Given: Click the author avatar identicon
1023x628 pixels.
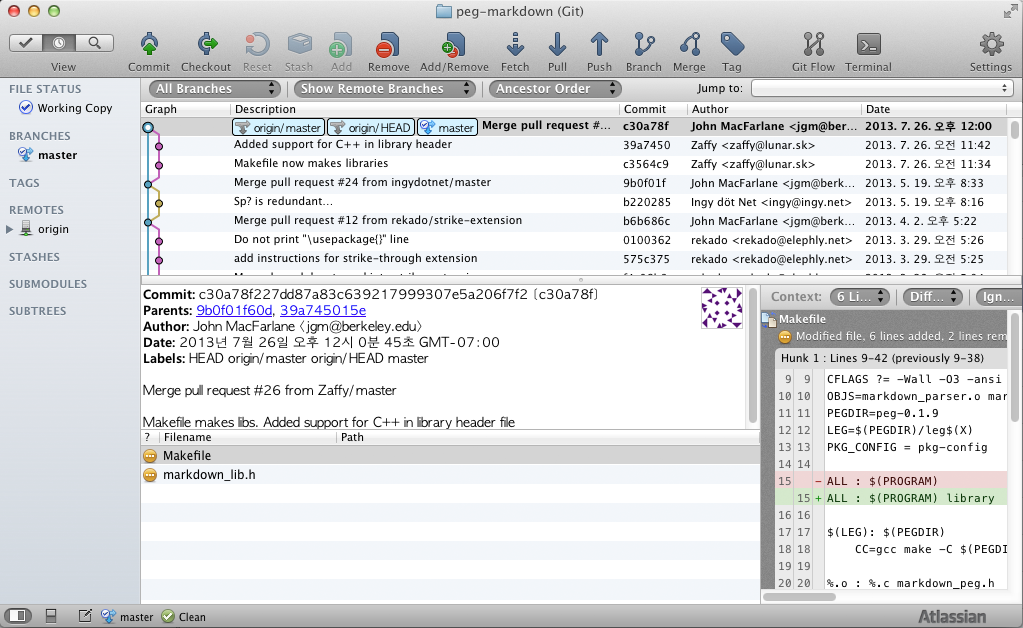Looking at the screenshot, I should click(x=722, y=308).
